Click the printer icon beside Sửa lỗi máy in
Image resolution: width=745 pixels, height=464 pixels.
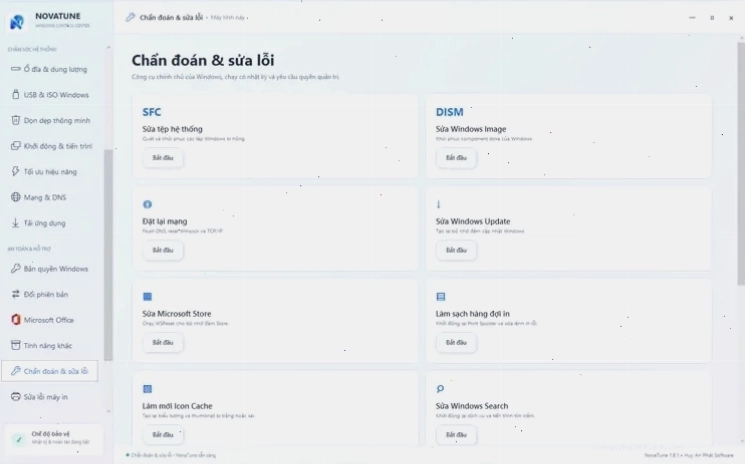[x=16, y=397]
